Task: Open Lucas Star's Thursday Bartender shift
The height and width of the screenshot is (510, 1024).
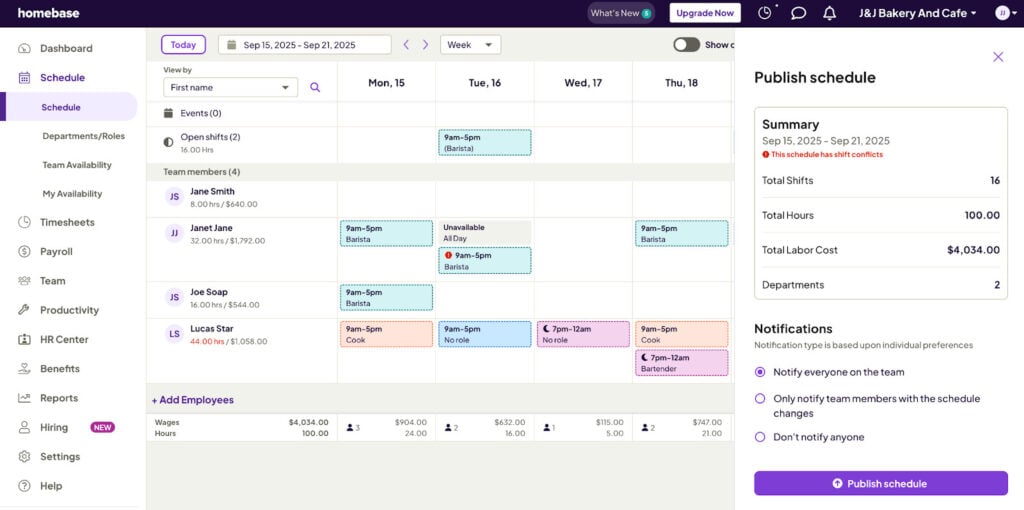Action: (682, 363)
